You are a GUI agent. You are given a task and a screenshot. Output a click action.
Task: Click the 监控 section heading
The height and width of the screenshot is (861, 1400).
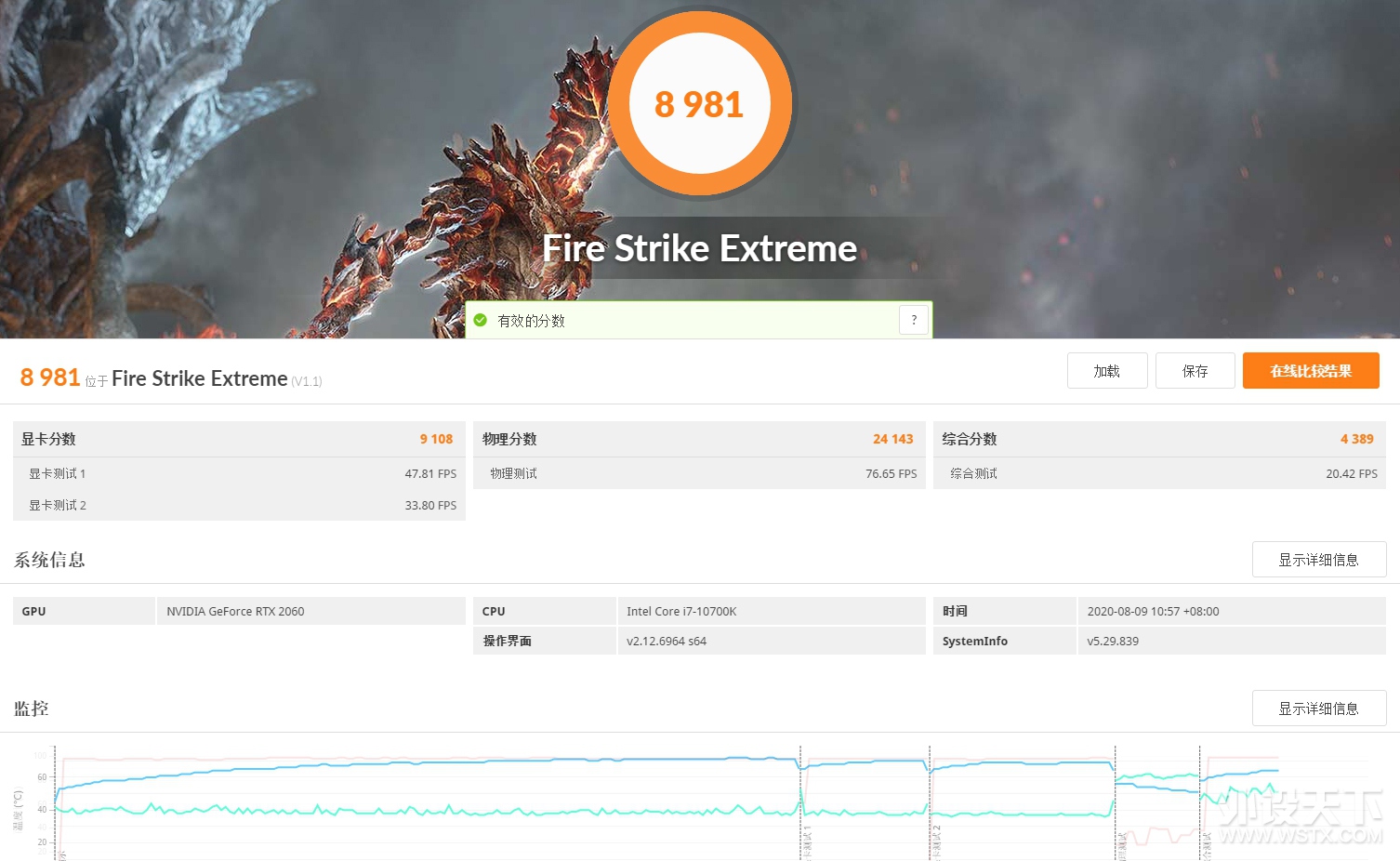point(31,709)
